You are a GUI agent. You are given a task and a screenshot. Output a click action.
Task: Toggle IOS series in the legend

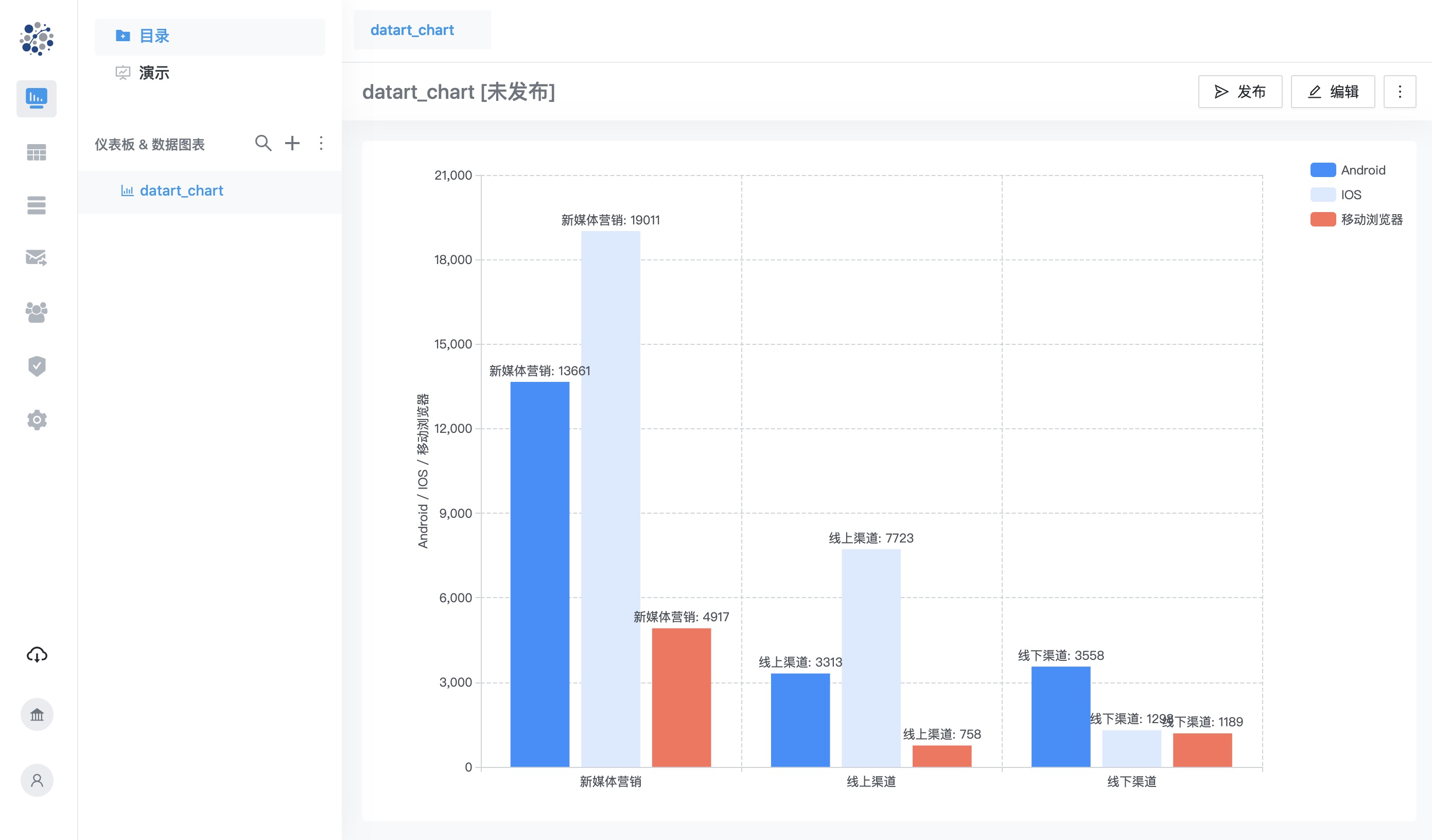coord(1336,195)
